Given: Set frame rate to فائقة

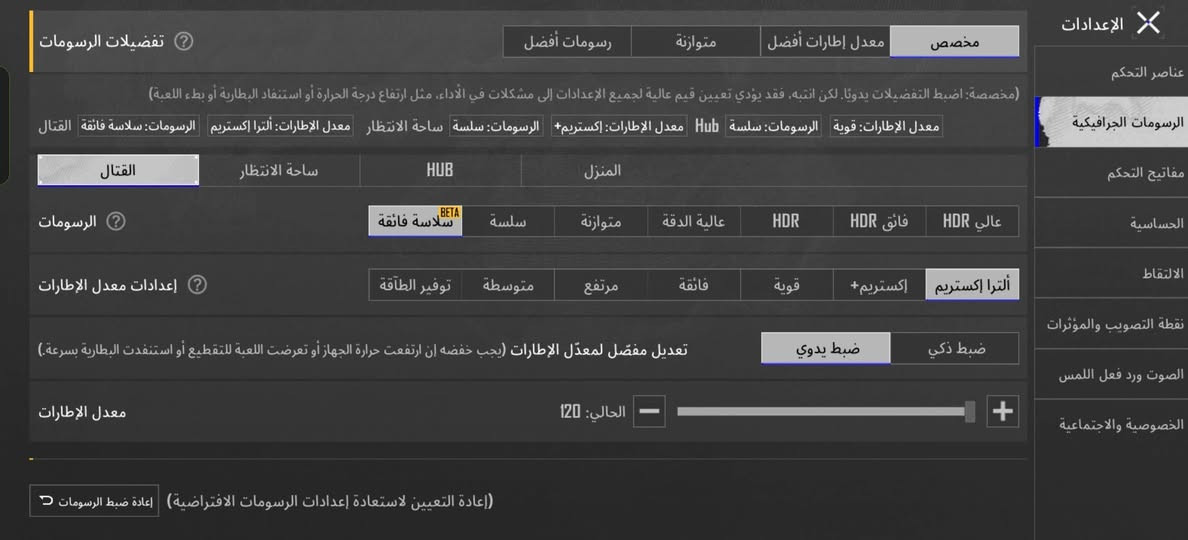Looking at the screenshot, I should pos(694,286).
